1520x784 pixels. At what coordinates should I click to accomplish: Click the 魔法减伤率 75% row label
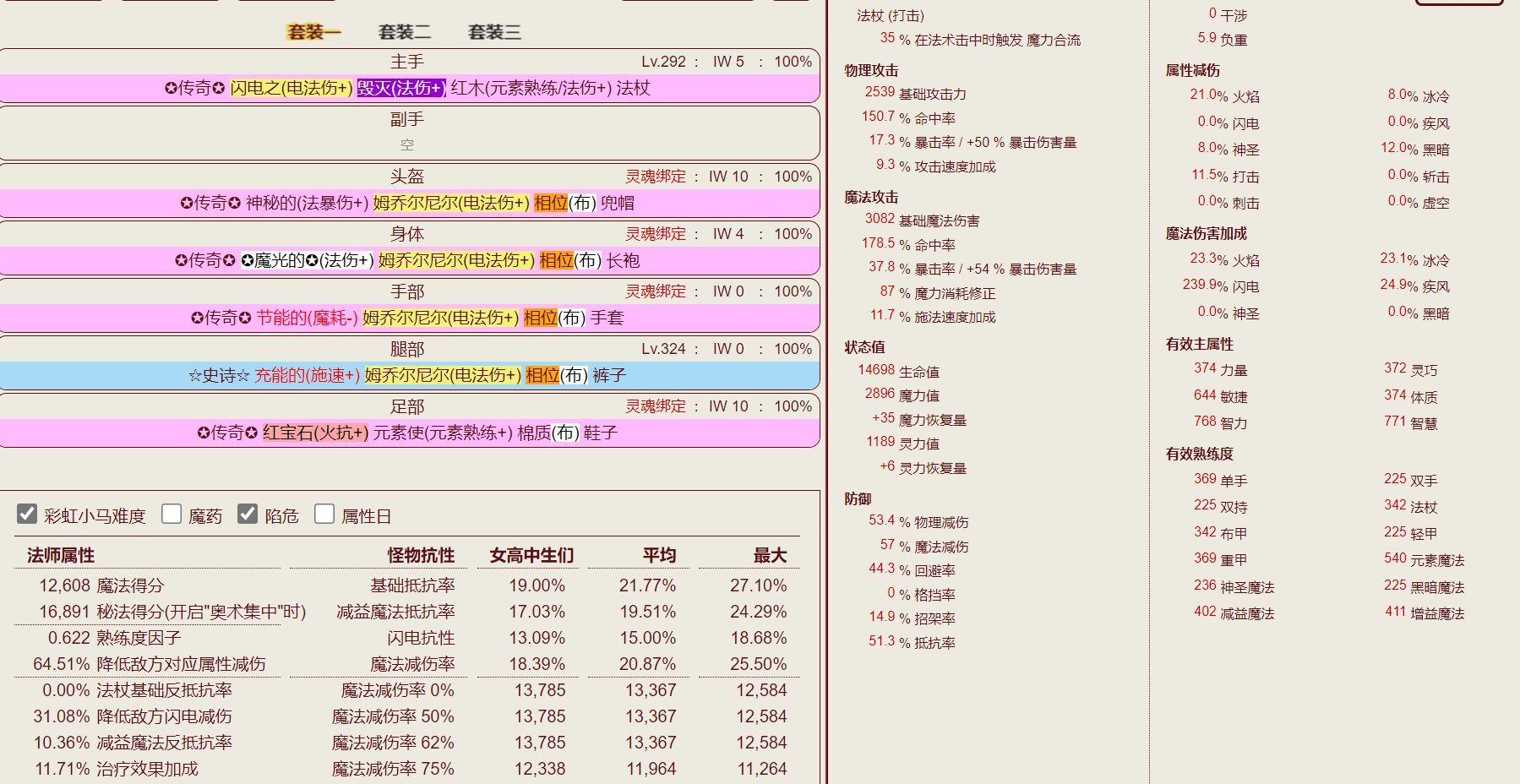pos(393,769)
